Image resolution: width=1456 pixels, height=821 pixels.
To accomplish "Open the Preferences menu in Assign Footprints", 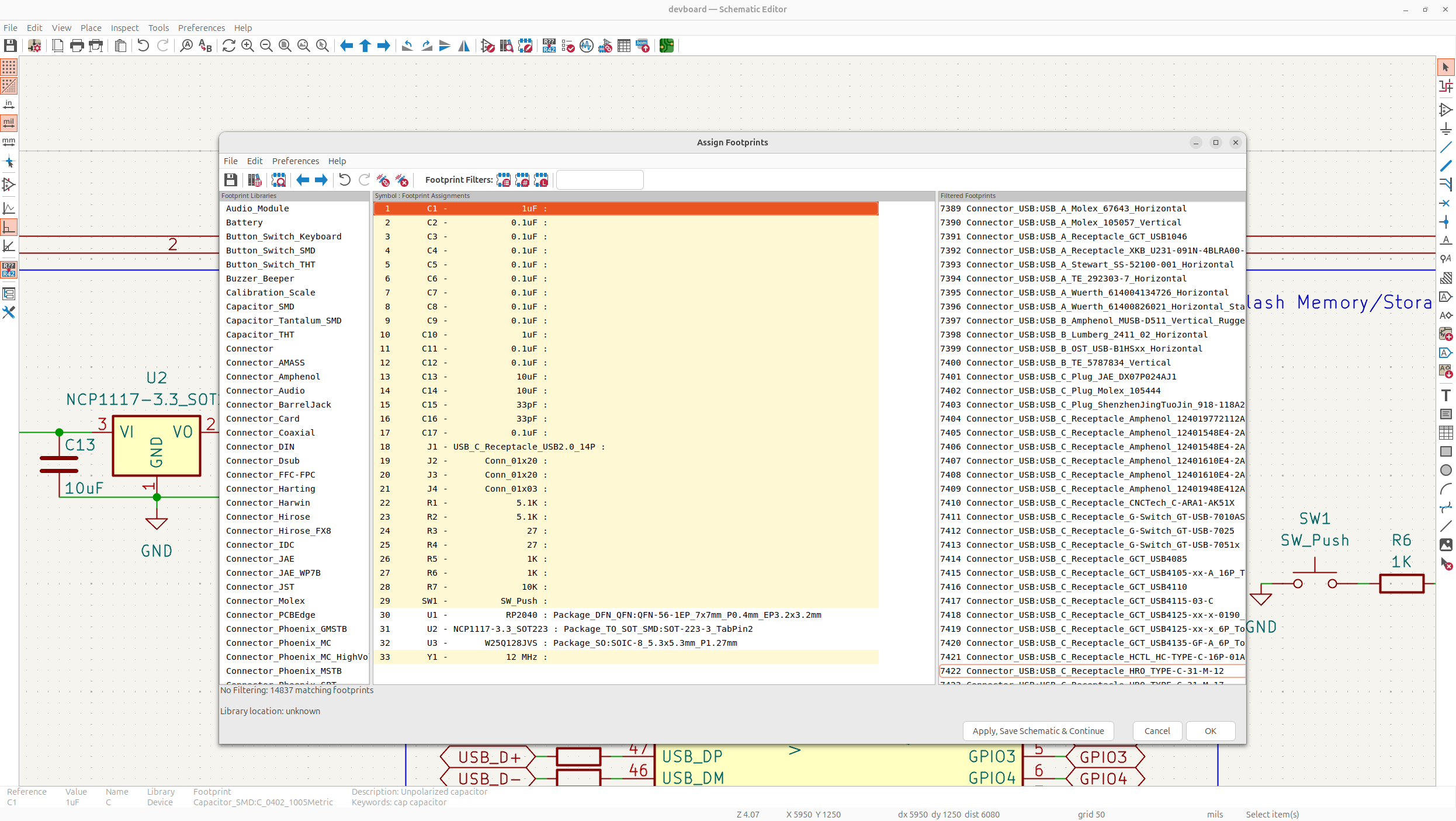I will click(x=295, y=161).
